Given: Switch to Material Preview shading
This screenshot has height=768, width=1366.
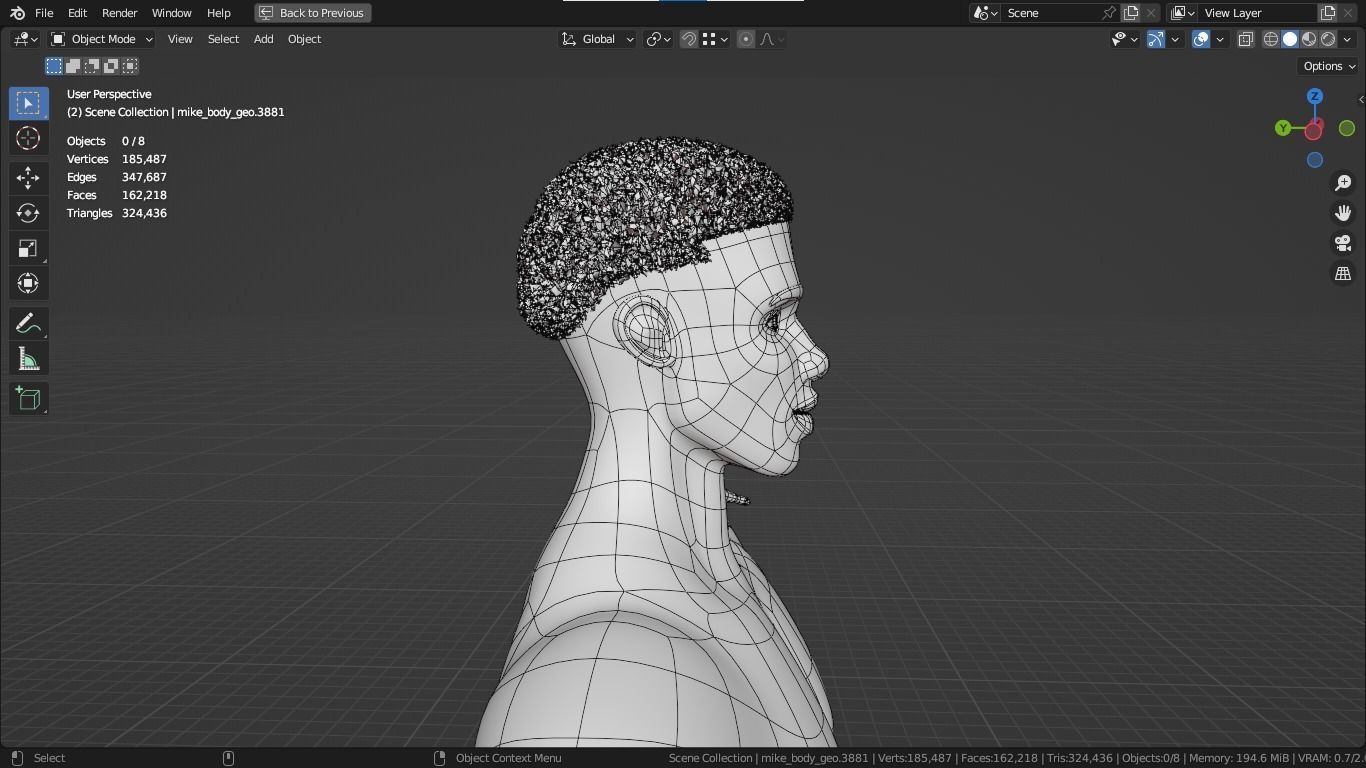Looking at the screenshot, I should point(1309,39).
